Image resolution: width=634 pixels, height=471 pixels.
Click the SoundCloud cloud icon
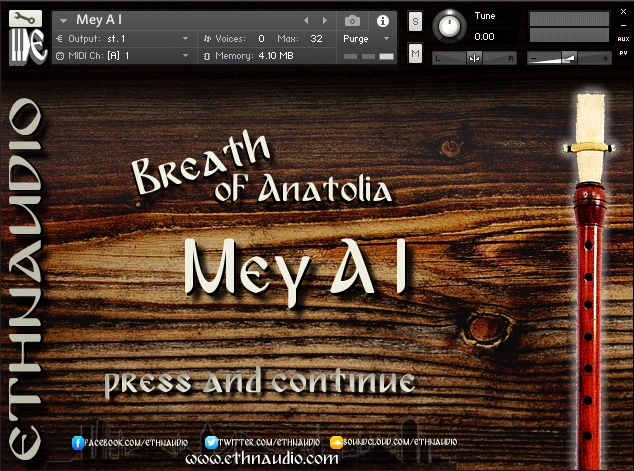[336, 442]
